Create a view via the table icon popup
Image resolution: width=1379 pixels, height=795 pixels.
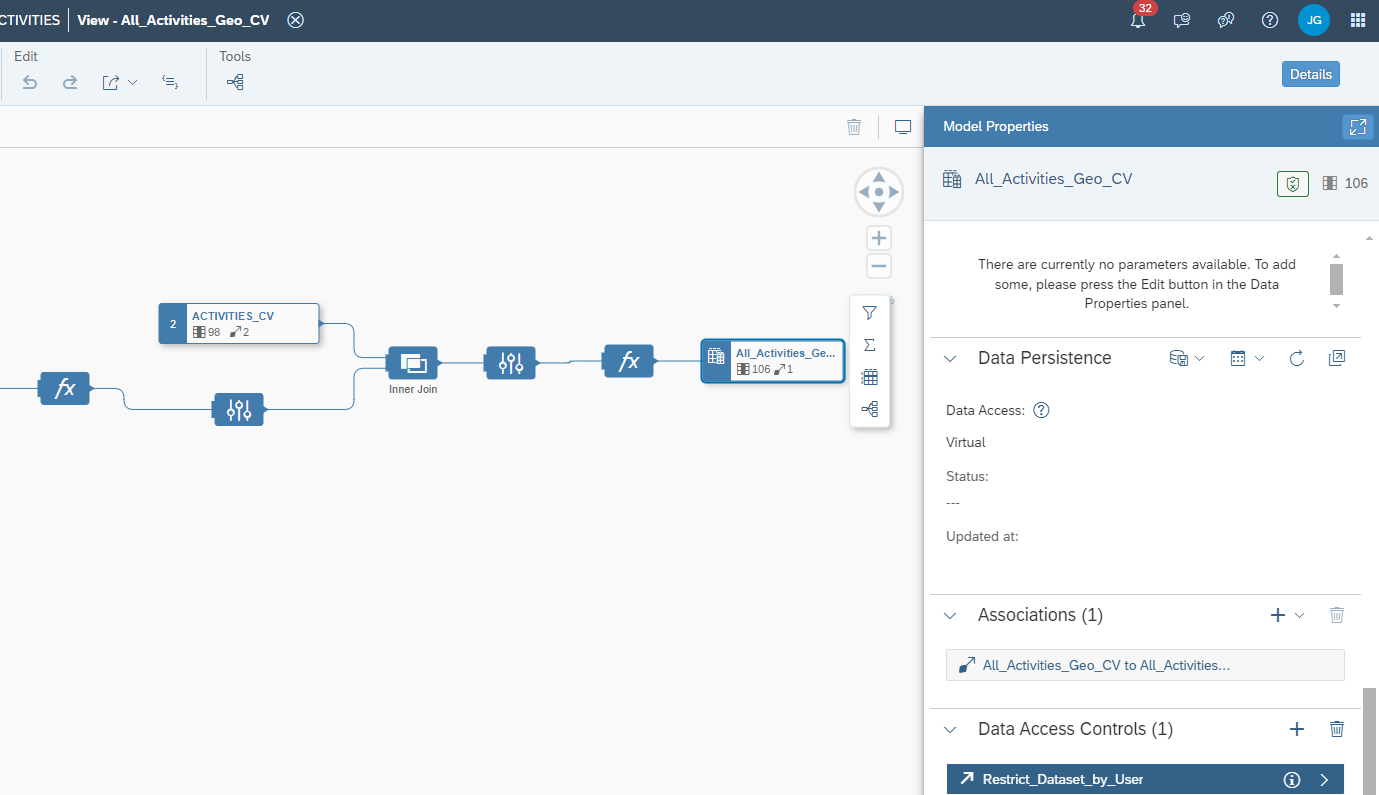(x=869, y=376)
